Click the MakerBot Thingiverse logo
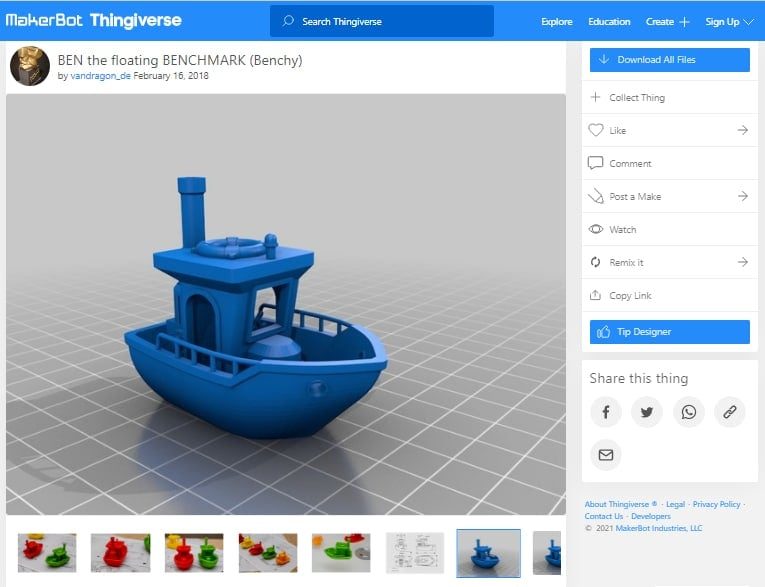Image resolution: width=765 pixels, height=587 pixels. click(x=93, y=20)
